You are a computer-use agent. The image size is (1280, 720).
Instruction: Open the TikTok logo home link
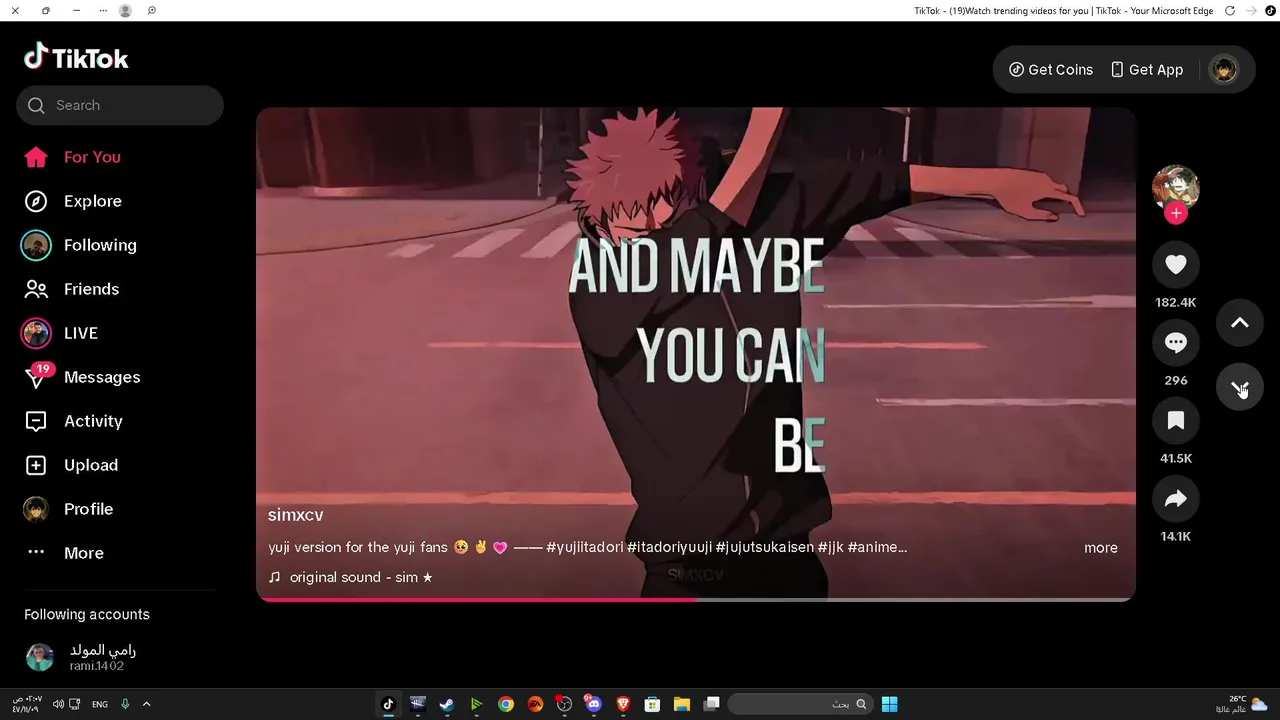(x=76, y=57)
